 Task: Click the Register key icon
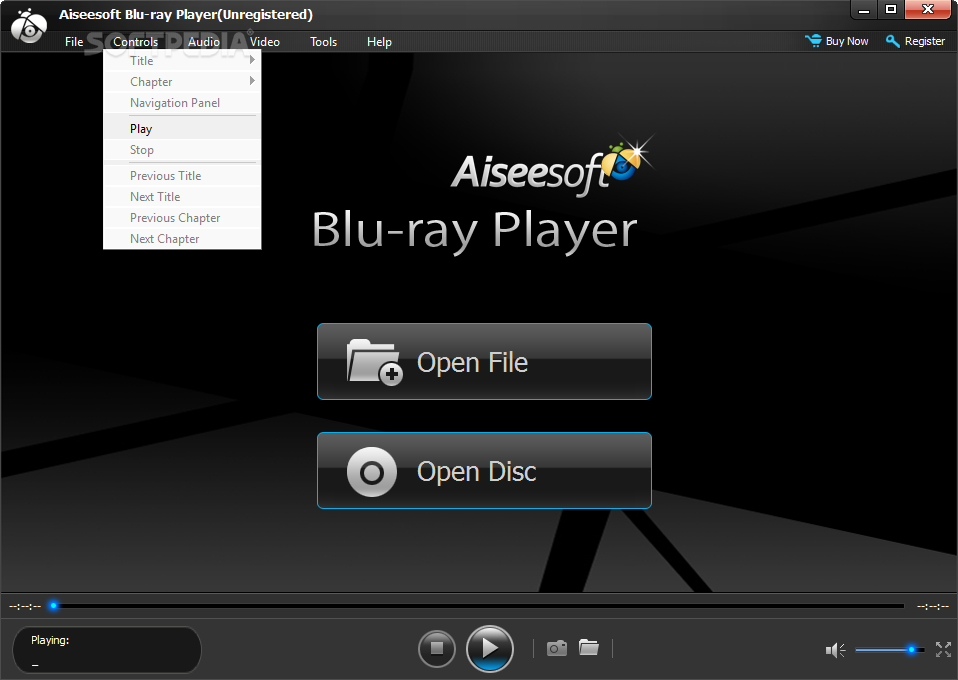click(893, 41)
